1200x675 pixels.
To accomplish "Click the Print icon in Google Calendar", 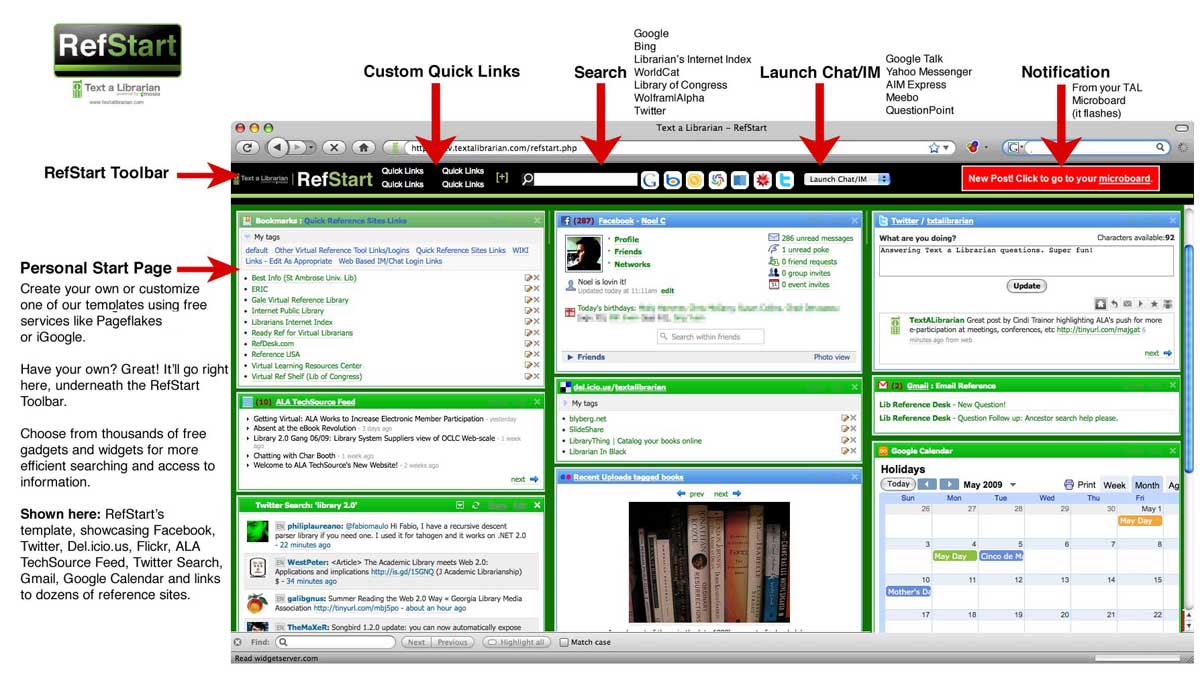I will [1070, 485].
